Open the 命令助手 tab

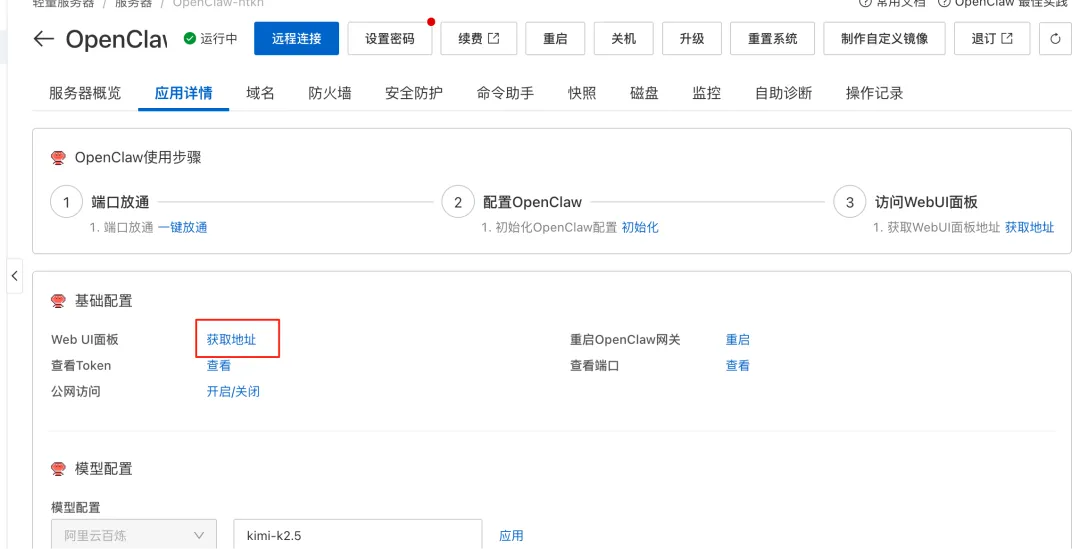coord(505,93)
